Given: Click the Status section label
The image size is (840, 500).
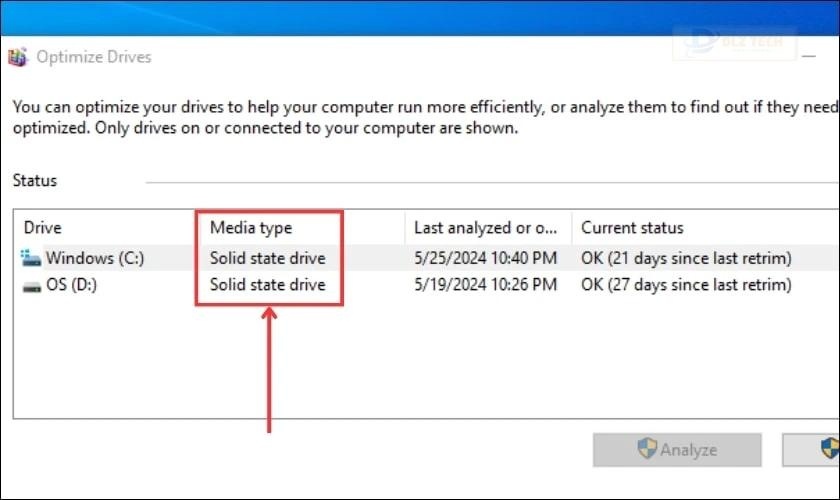Looking at the screenshot, I should [x=35, y=180].
